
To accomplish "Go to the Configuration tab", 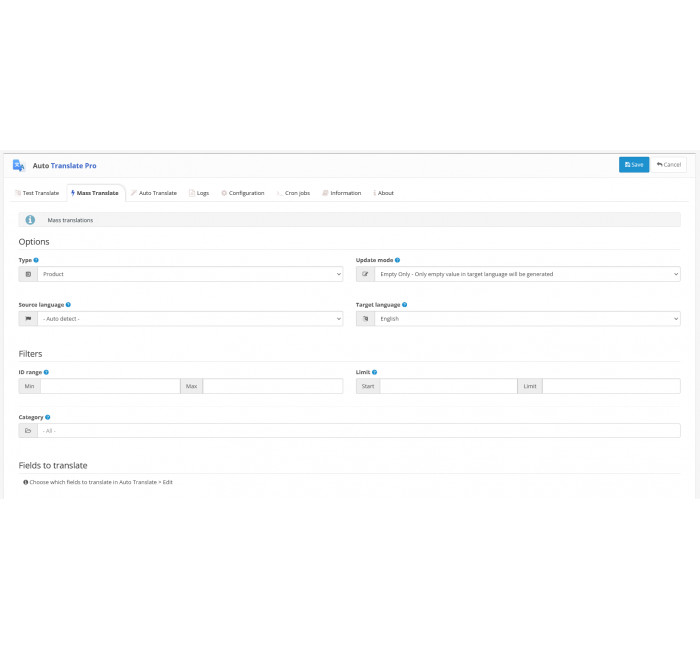I will pos(243,193).
